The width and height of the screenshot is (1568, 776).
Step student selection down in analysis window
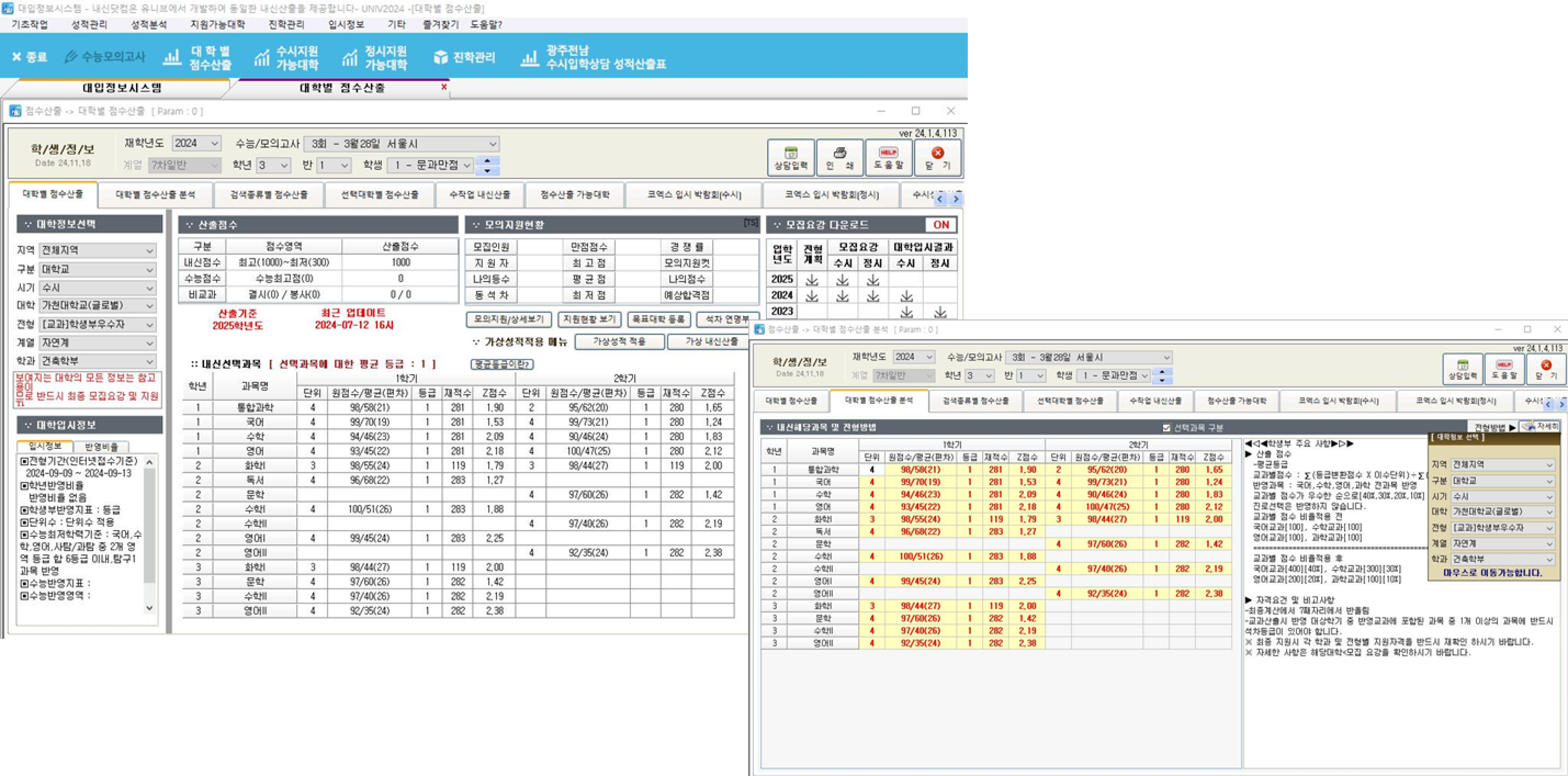[1161, 380]
